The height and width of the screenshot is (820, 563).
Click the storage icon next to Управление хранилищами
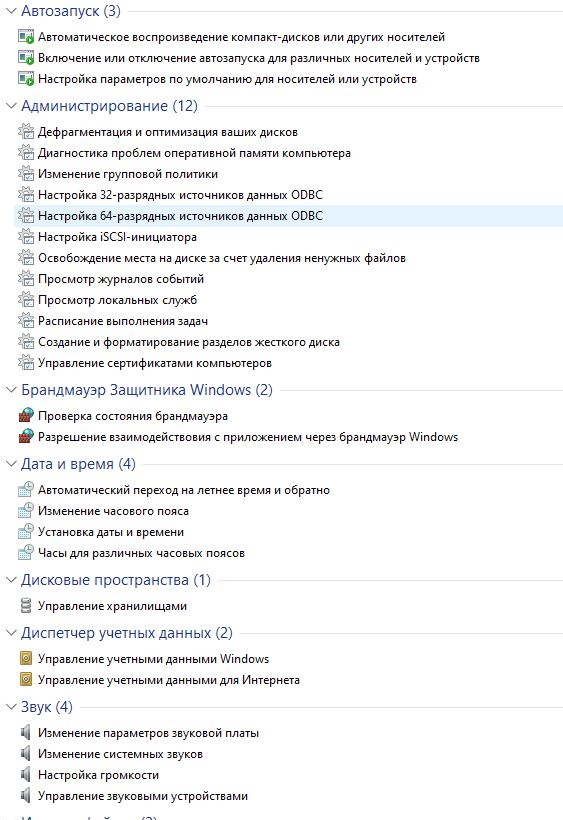pyautogui.click(x=26, y=606)
